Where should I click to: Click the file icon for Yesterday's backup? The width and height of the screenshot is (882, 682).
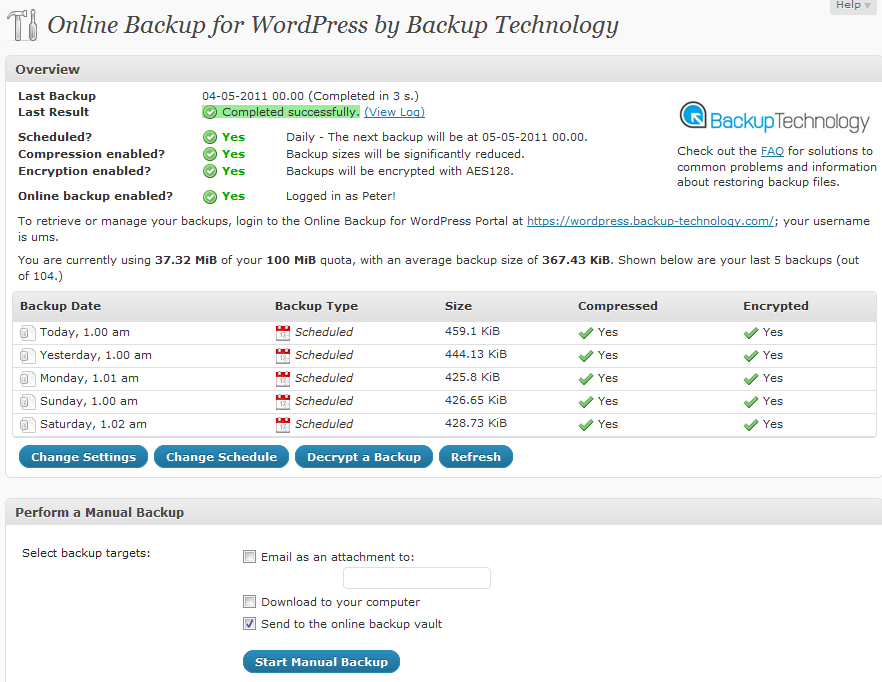click(x=26, y=356)
